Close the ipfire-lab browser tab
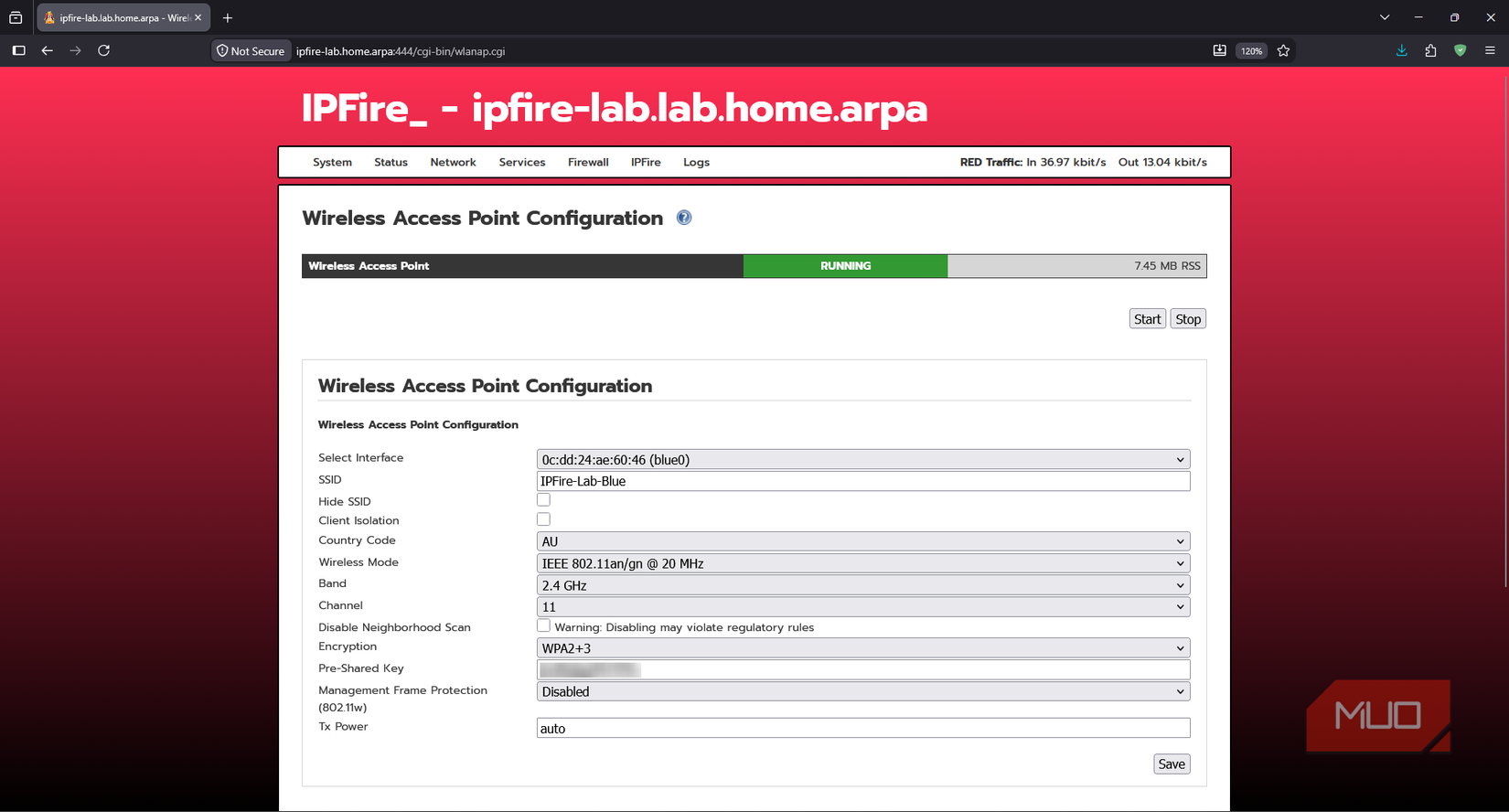This screenshot has width=1509, height=812. 198,17
